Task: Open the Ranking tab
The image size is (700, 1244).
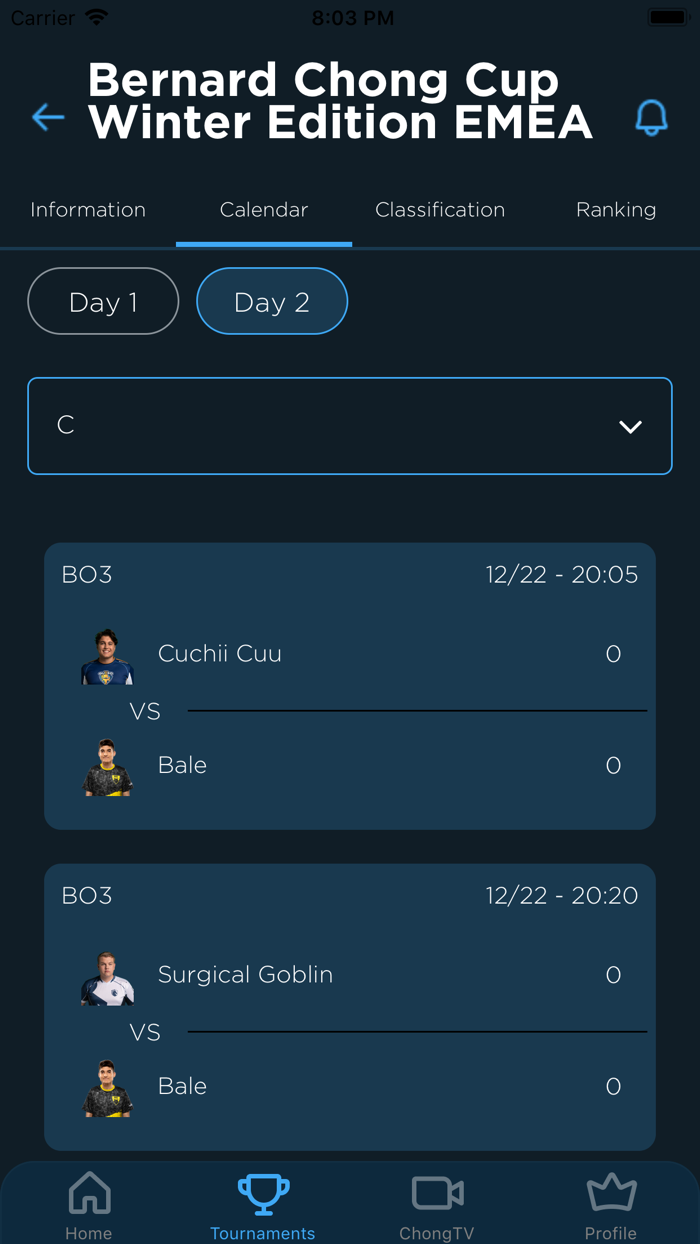Action: [616, 210]
